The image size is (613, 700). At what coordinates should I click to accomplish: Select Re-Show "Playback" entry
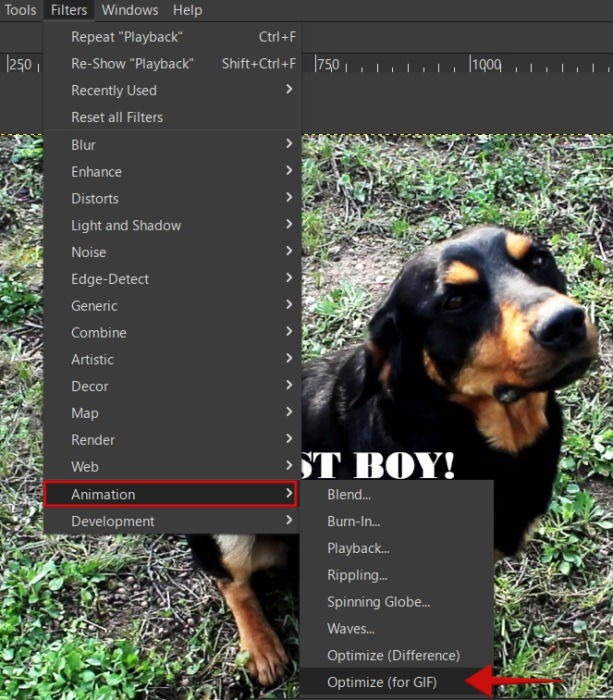(x=132, y=64)
